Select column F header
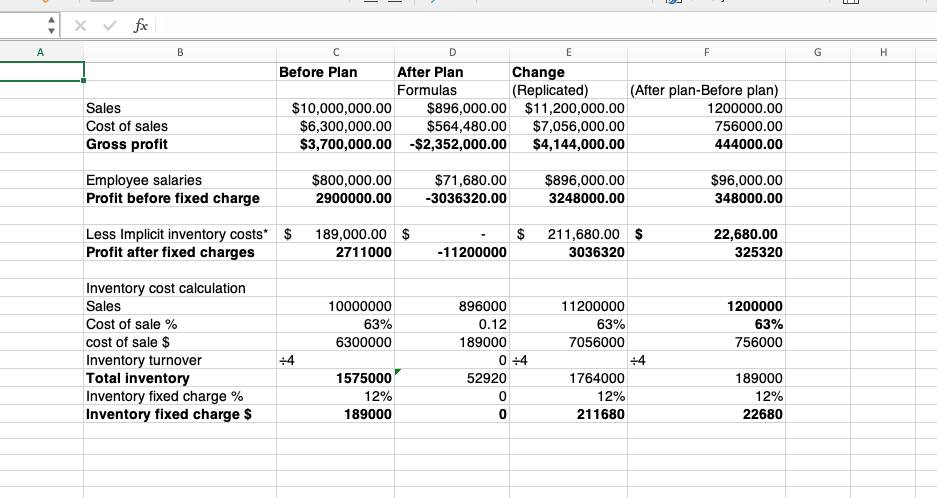 point(706,52)
